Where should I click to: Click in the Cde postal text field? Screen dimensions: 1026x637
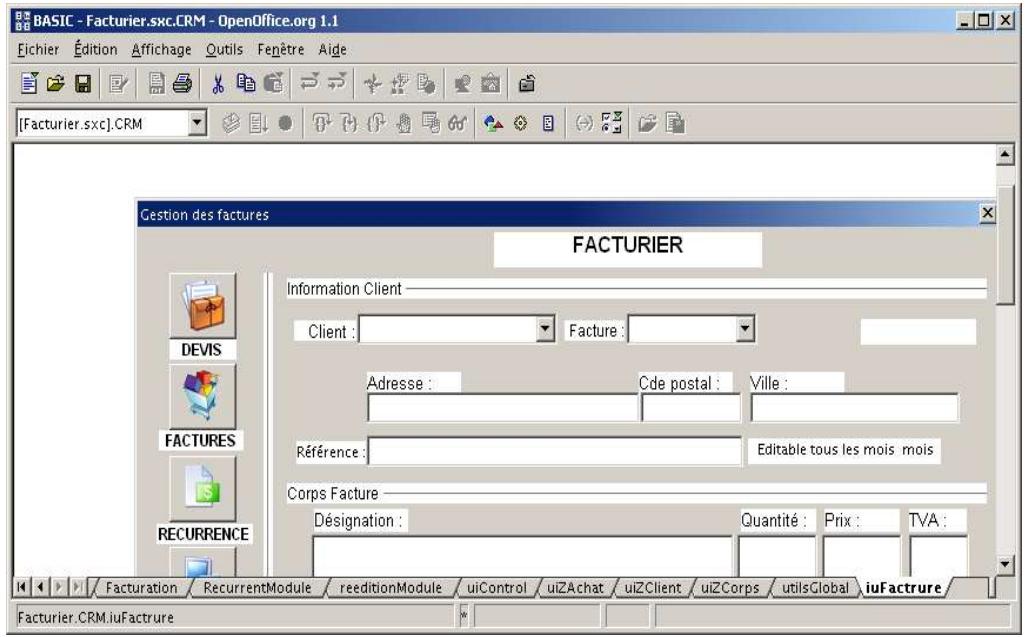pos(691,408)
